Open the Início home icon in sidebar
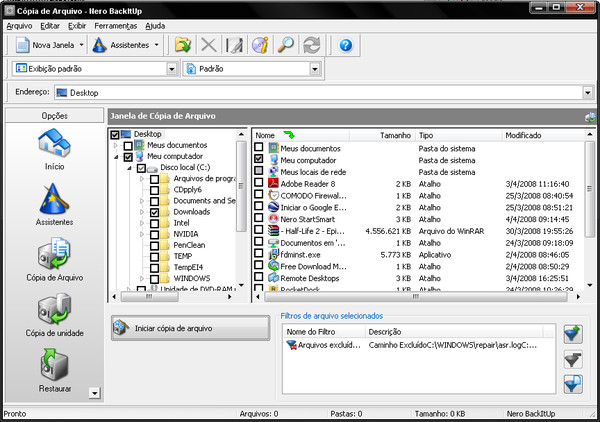600x422 pixels. point(54,143)
